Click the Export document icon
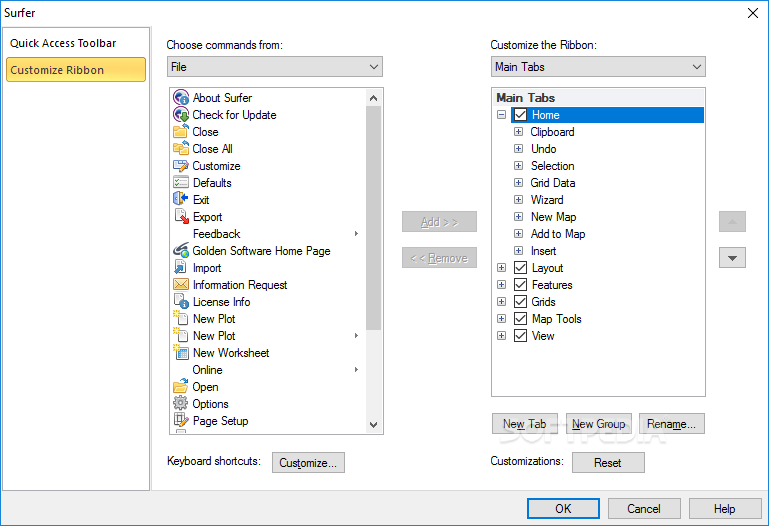 pyautogui.click(x=181, y=216)
